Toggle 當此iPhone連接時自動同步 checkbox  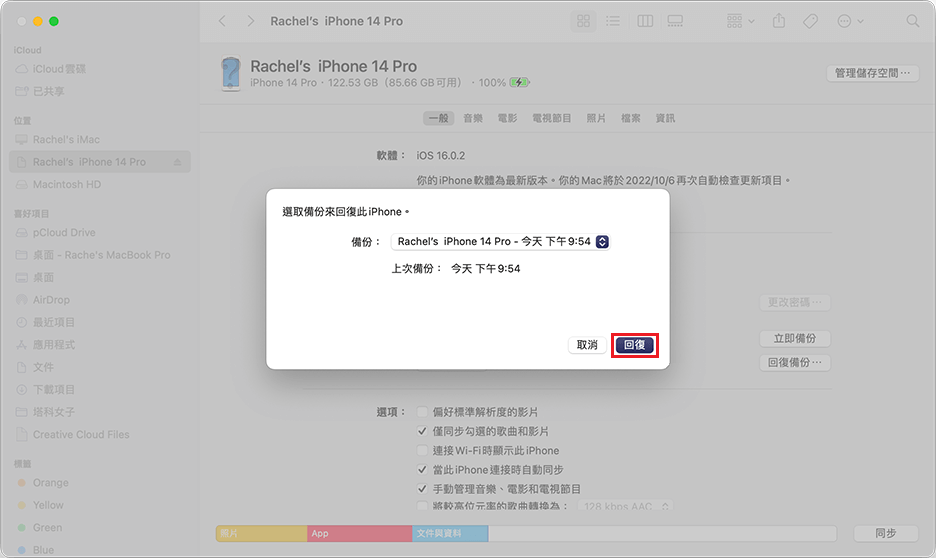tap(422, 470)
